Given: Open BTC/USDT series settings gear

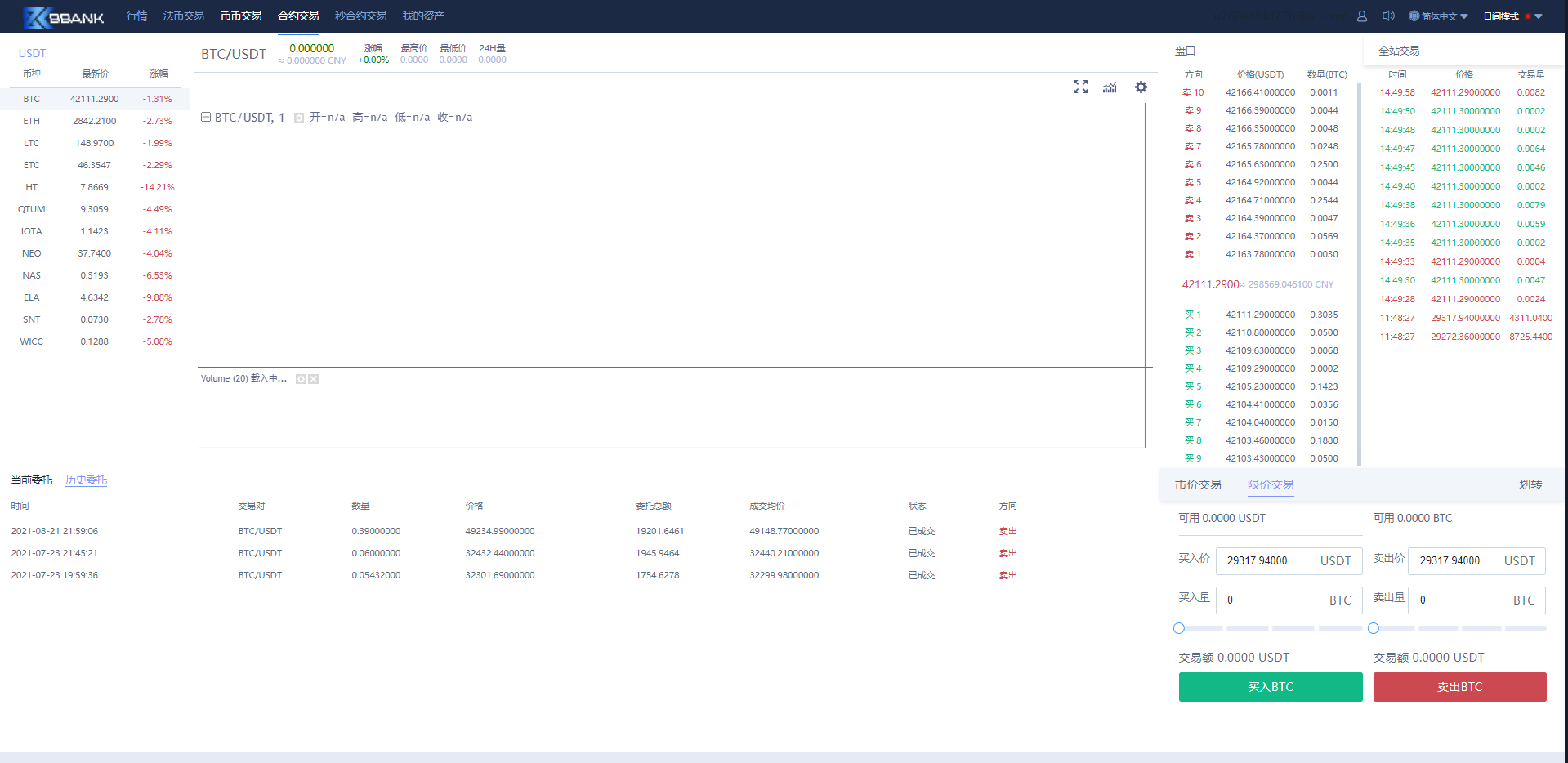Looking at the screenshot, I should click(x=299, y=118).
